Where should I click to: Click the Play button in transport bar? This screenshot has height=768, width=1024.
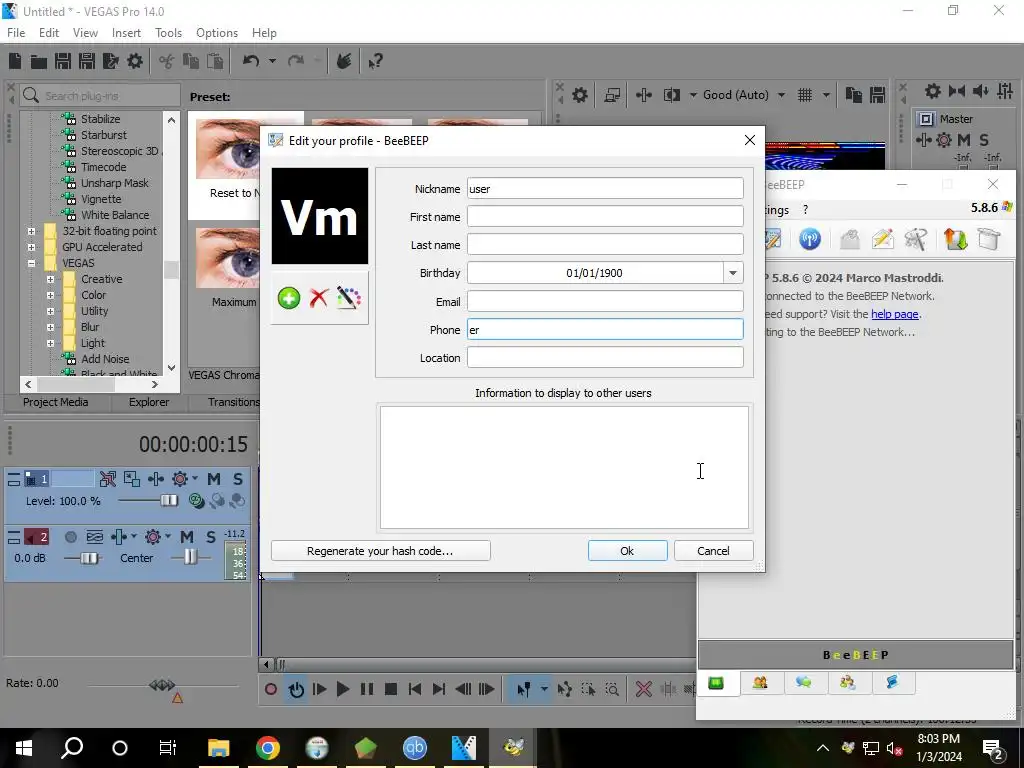tap(343, 689)
